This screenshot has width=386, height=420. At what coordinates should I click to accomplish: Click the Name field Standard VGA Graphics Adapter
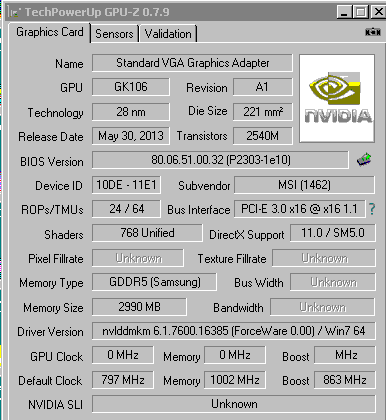pyautogui.click(x=192, y=63)
